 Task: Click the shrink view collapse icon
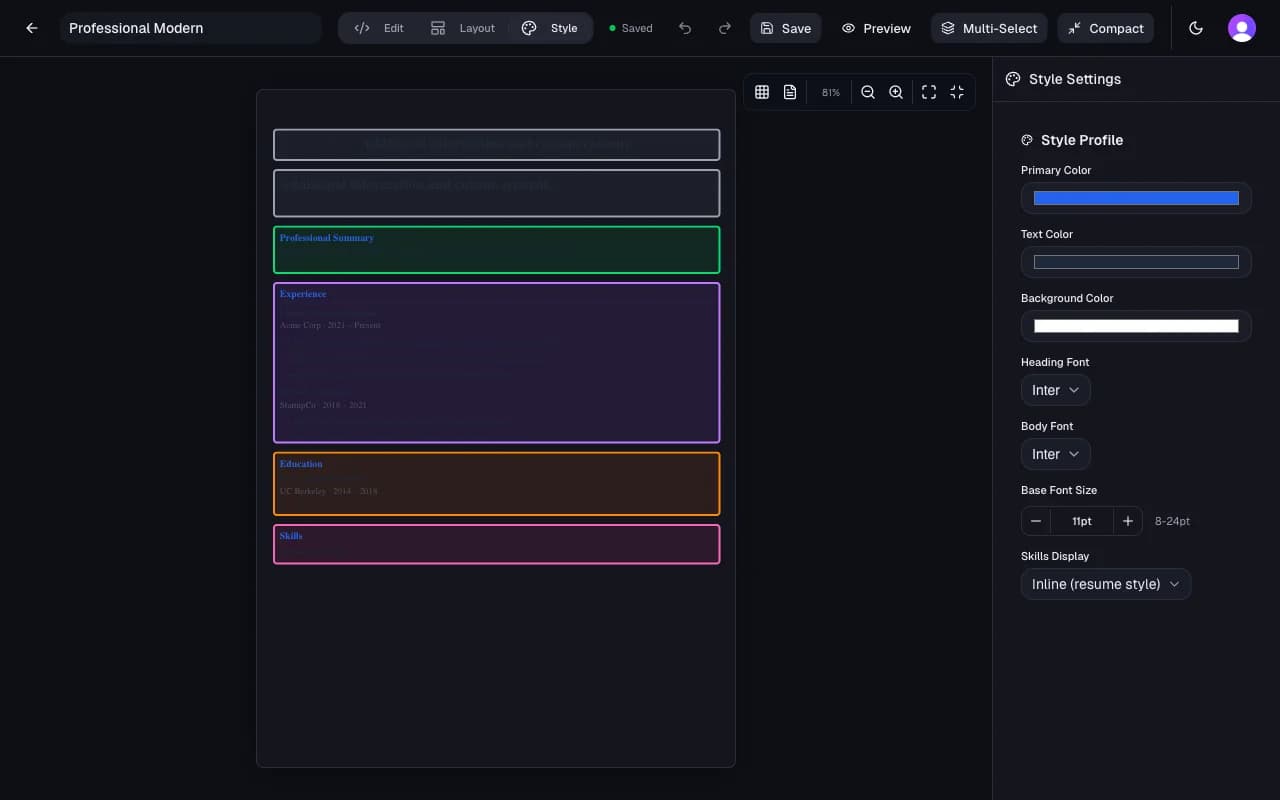[957, 92]
